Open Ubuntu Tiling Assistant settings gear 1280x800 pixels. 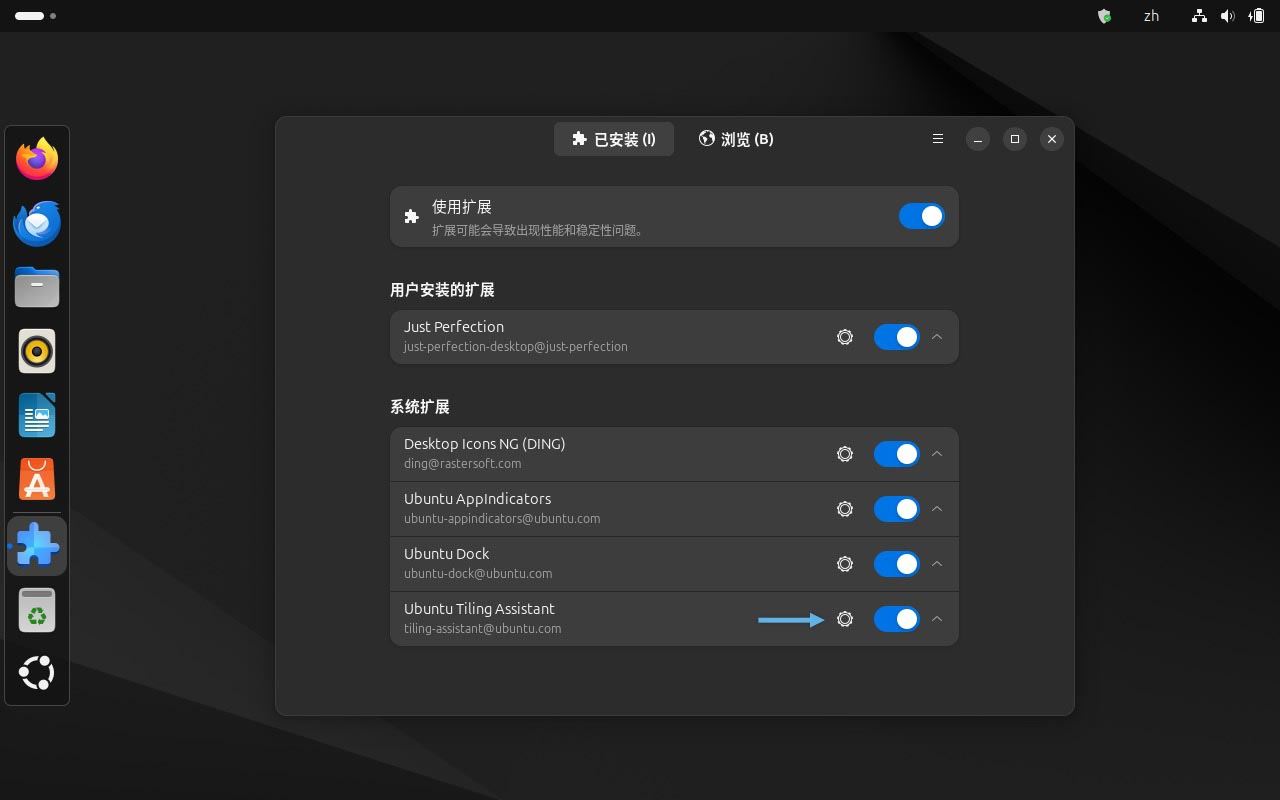[845, 619]
